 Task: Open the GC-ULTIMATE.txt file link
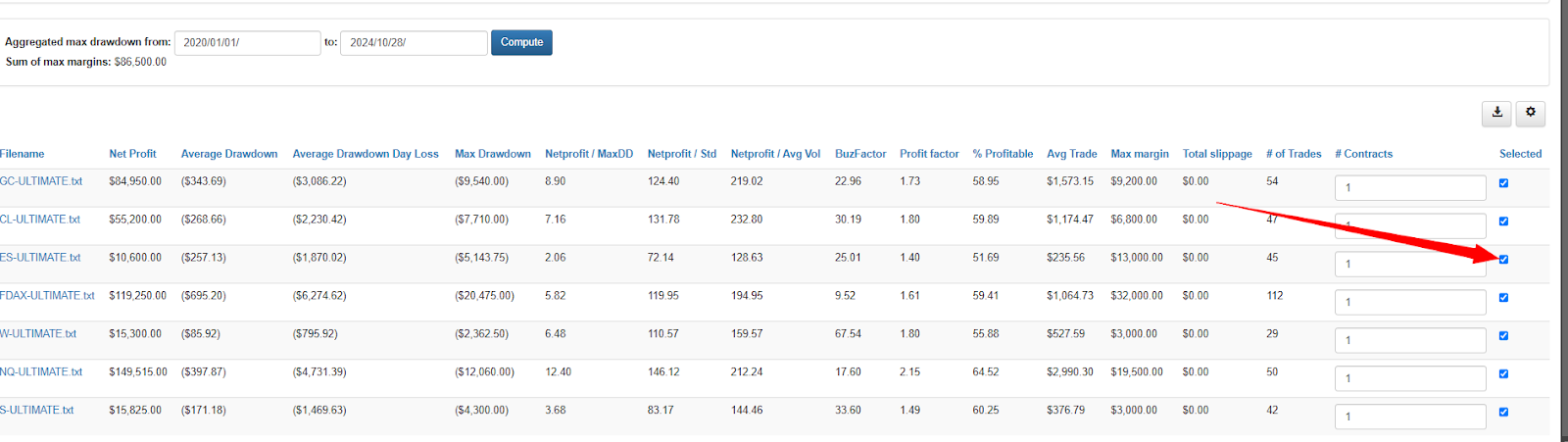[41, 181]
